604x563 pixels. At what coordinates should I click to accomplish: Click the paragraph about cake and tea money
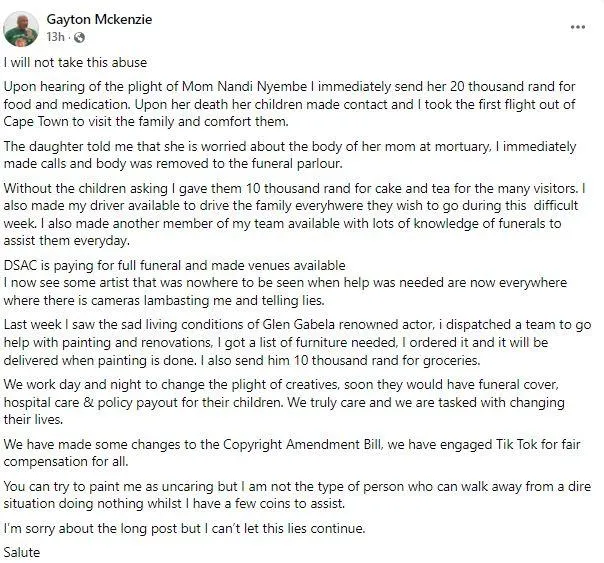295,214
